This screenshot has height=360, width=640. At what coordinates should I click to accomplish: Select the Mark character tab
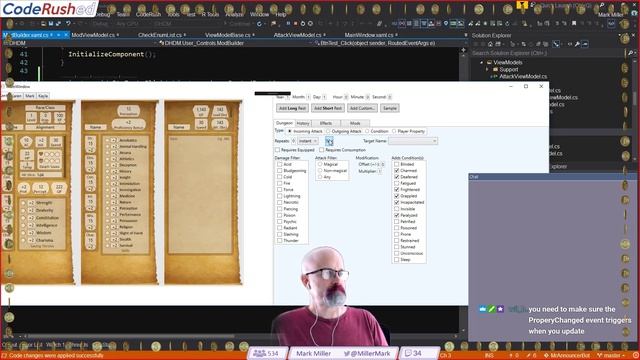pyautogui.click(x=30, y=96)
